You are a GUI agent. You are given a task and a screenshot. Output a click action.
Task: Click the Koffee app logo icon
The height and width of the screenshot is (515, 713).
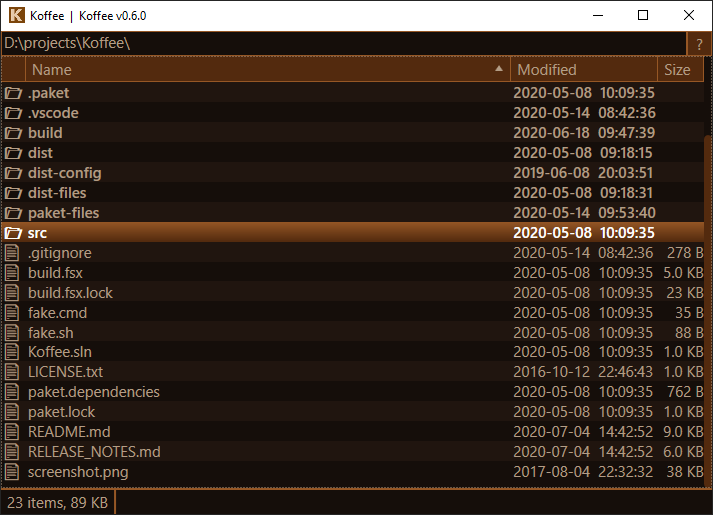coord(16,15)
